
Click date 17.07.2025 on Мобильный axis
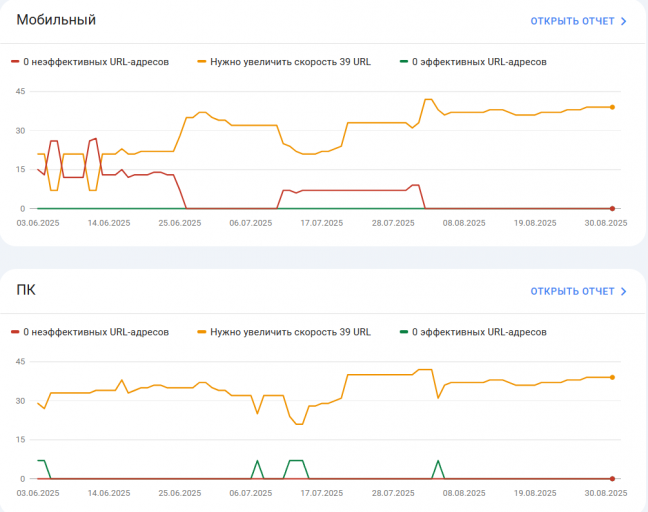322,223
